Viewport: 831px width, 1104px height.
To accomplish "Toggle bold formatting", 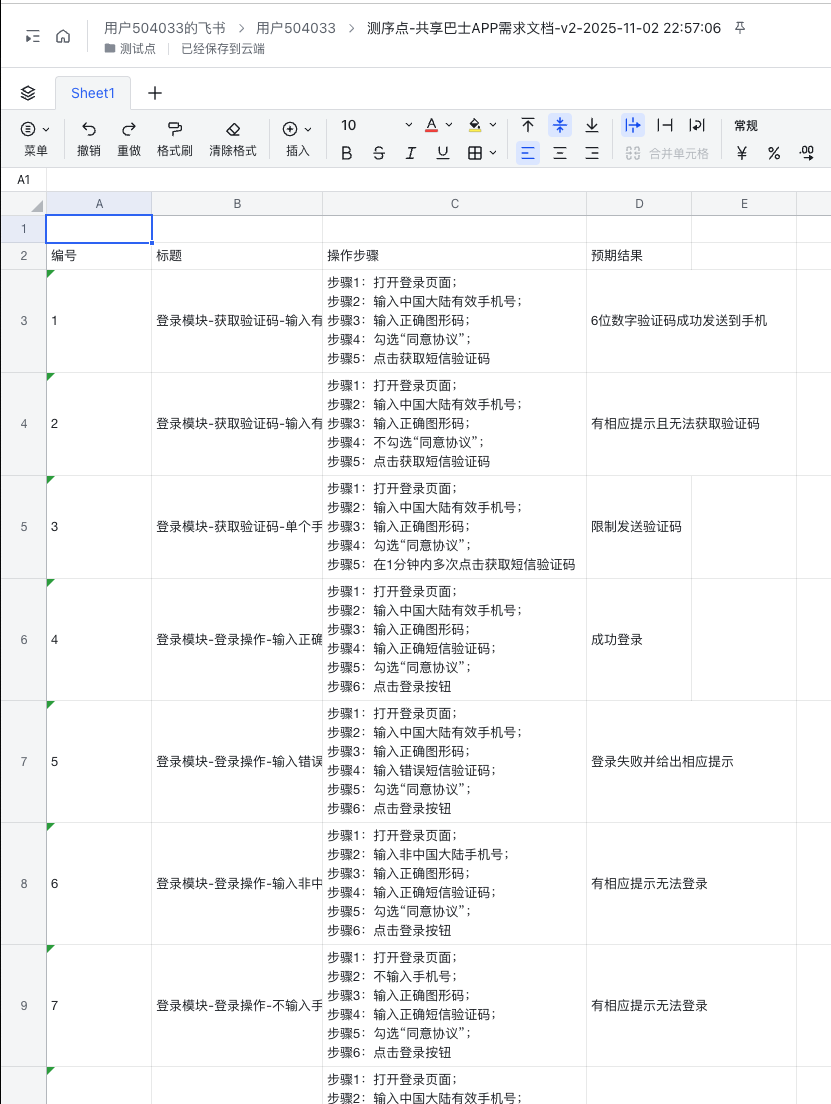I will [346, 153].
